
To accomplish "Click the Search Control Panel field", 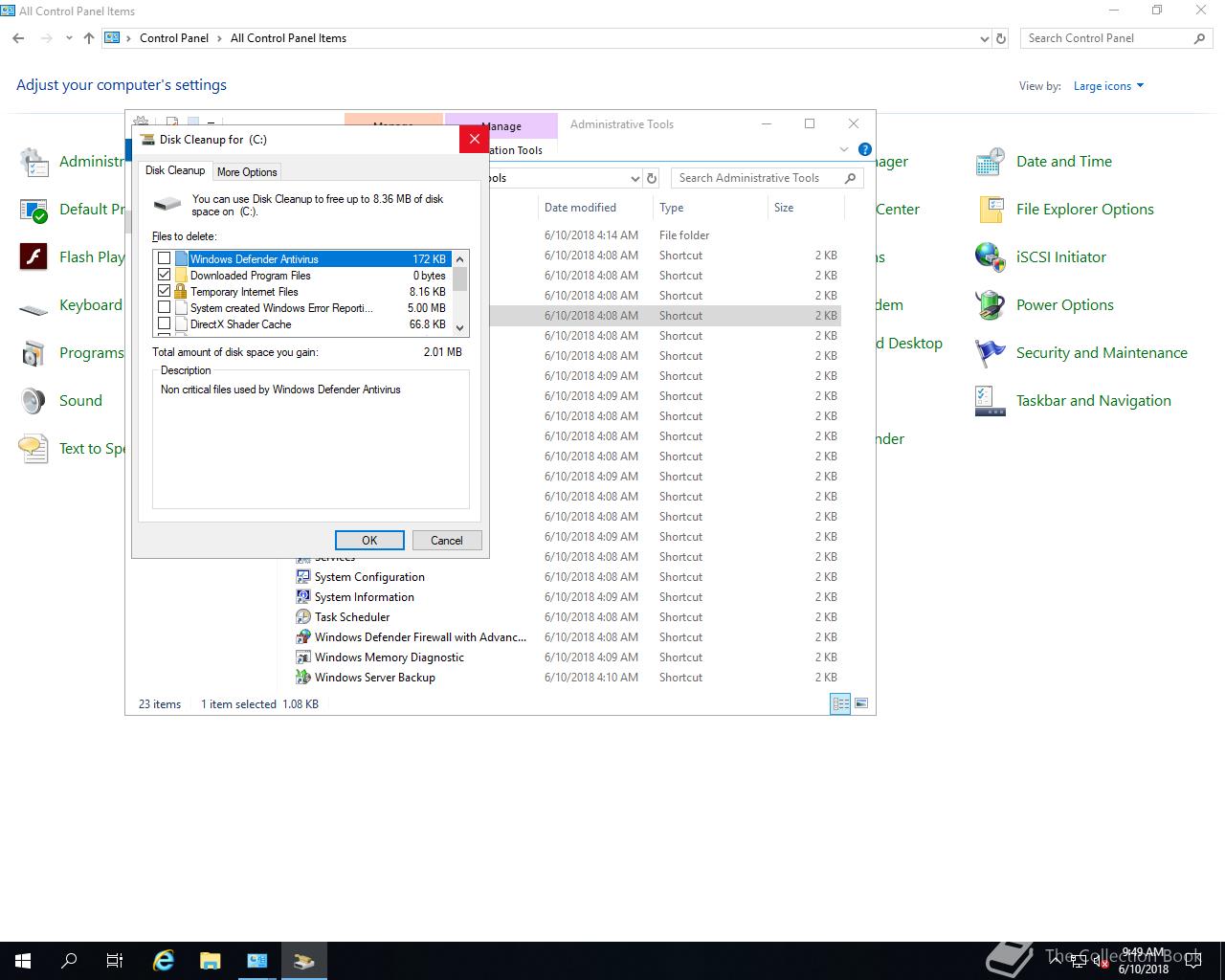I will click(1117, 38).
